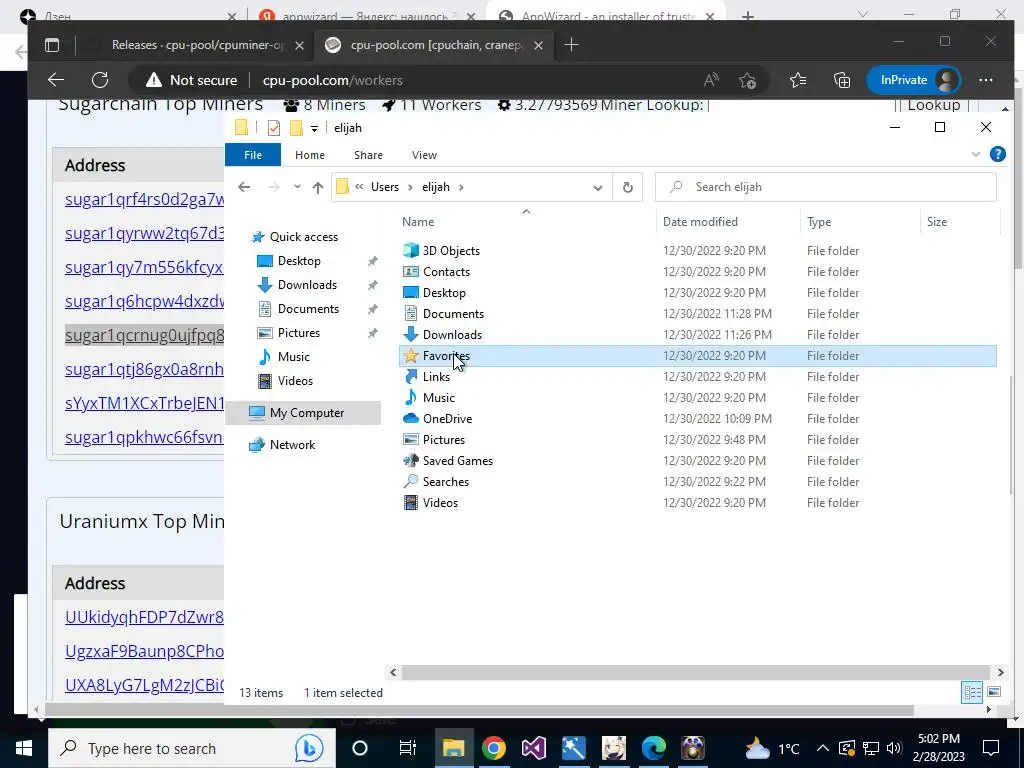Open UUkidyqhFDP7dZwr8 address link
This screenshot has height=768, width=1024.
pos(144,617)
